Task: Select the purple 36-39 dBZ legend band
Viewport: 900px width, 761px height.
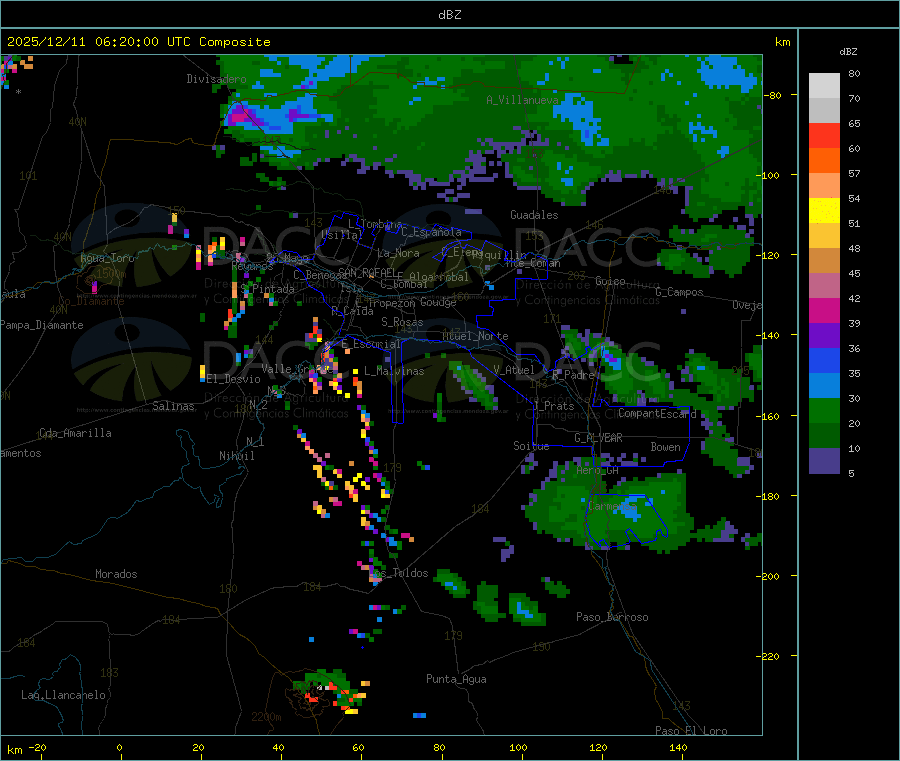Action: click(824, 336)
